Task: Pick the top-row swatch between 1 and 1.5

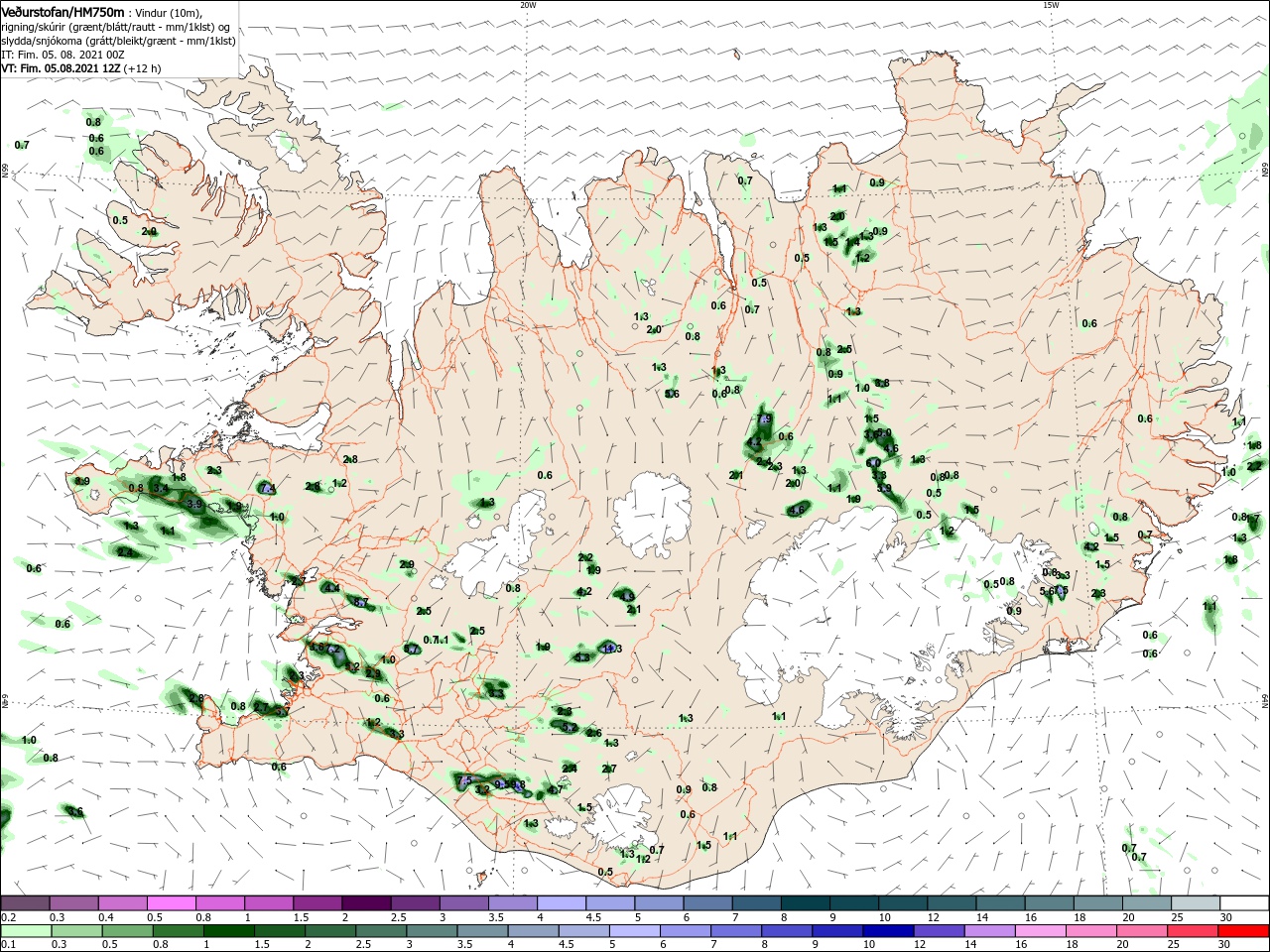Action: [269, 902]
